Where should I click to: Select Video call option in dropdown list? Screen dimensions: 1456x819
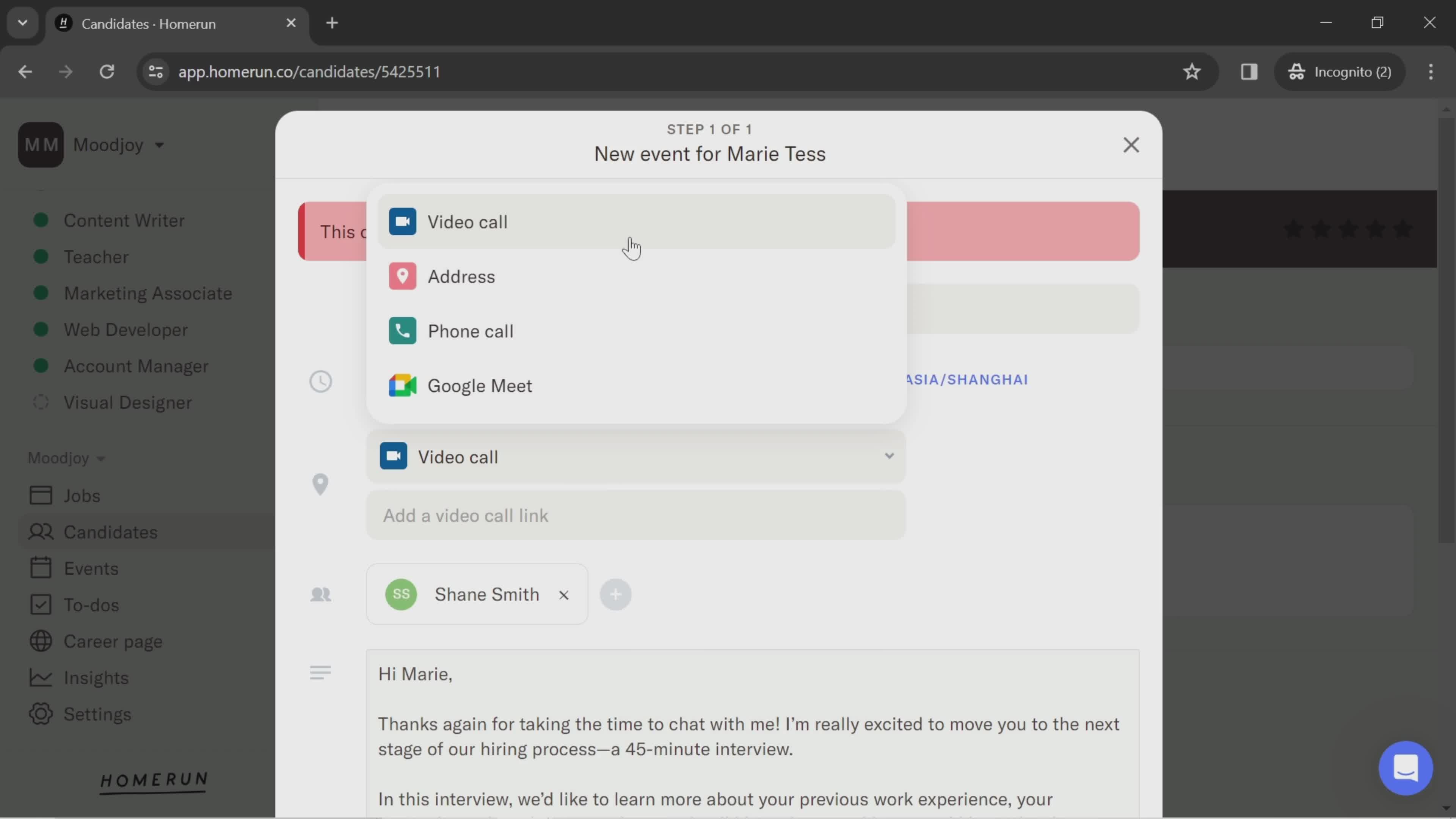click(x=637, y=221)
